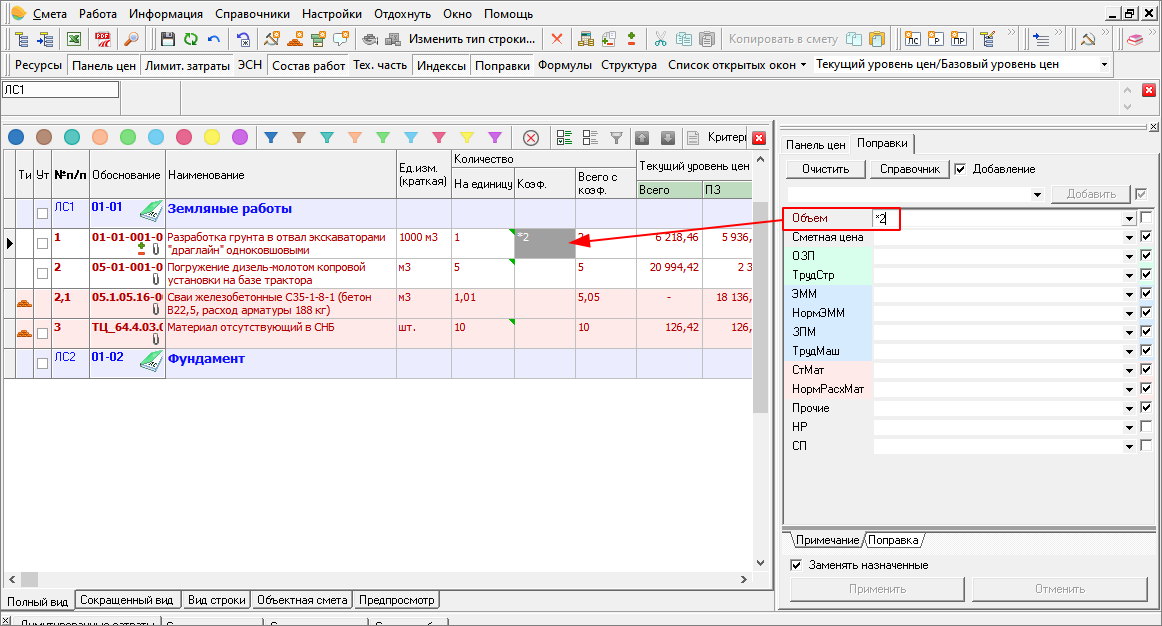Image resolution: width=1162 pixels, height=626 pixels.
Task: Click the scissors cut icon
Action: coord(660,39)
